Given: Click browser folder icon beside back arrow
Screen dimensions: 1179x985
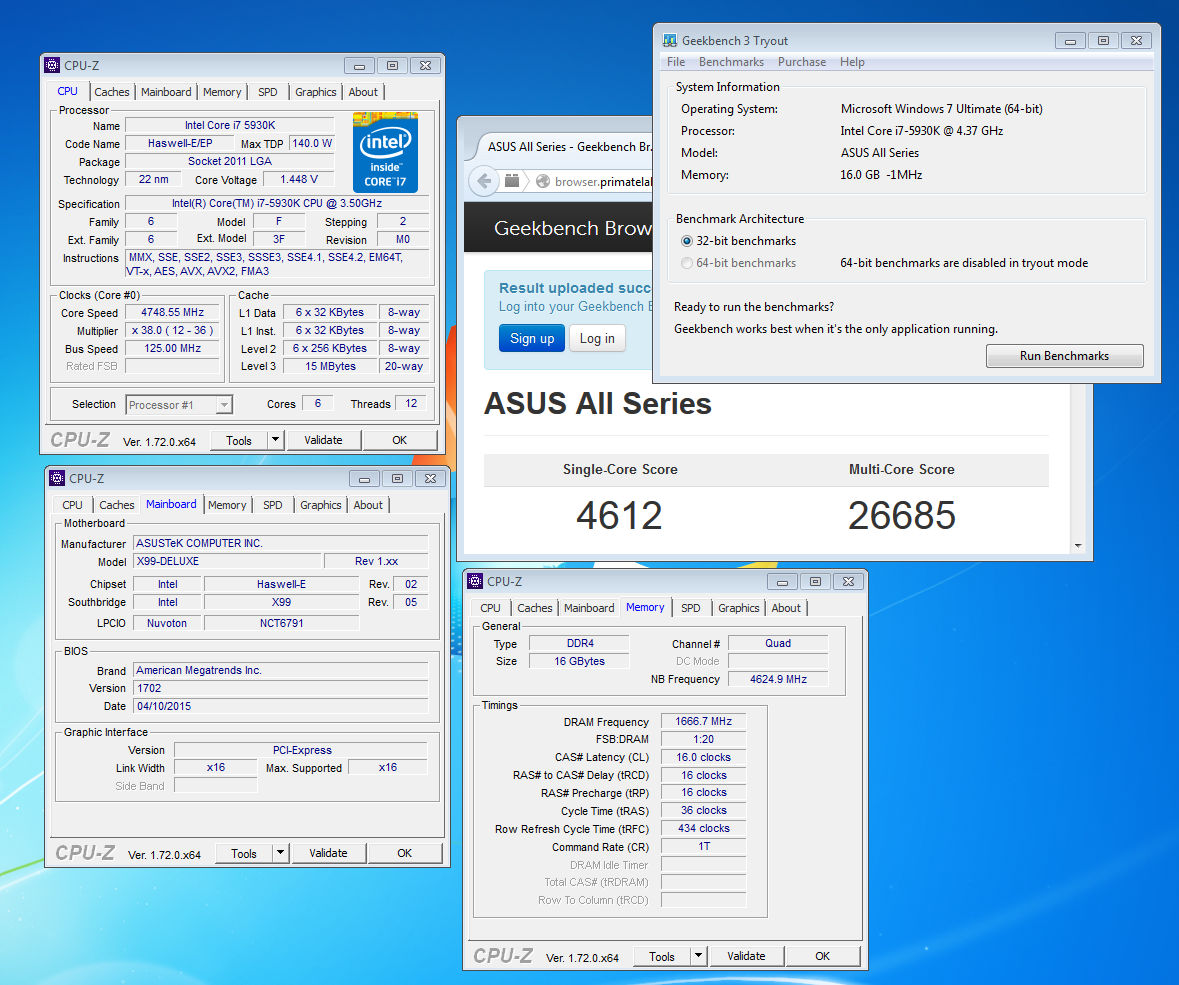Looking at the screenshot, I should [x=512, y=180].
